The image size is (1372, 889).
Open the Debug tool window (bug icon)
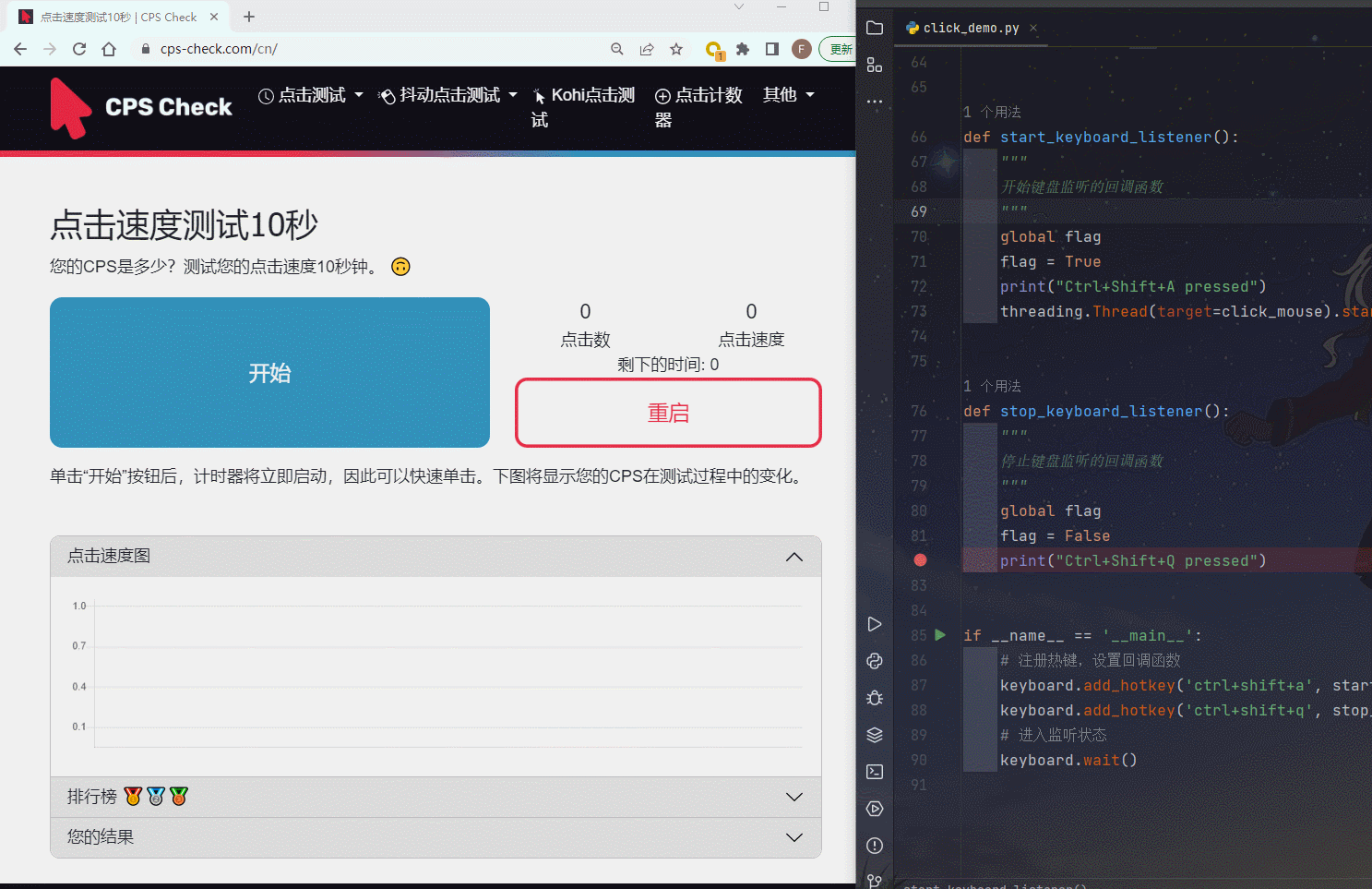pyautogui.click(x=874, y=698)
